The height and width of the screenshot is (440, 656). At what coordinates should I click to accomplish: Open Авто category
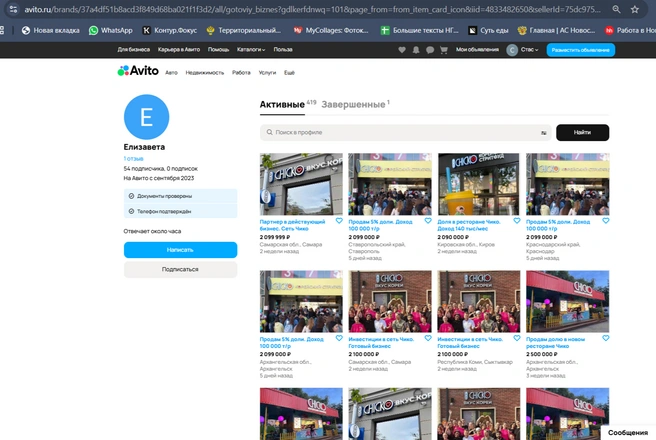point(171,73)
